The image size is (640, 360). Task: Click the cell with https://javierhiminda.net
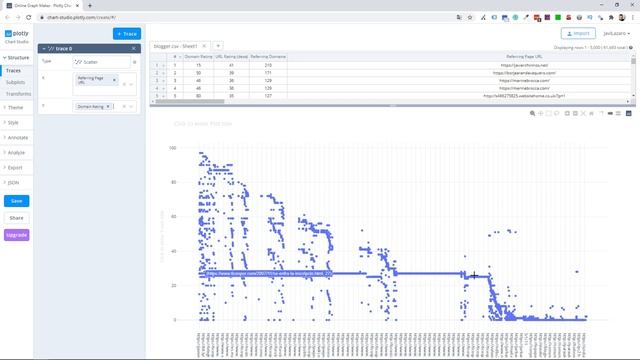524,65
